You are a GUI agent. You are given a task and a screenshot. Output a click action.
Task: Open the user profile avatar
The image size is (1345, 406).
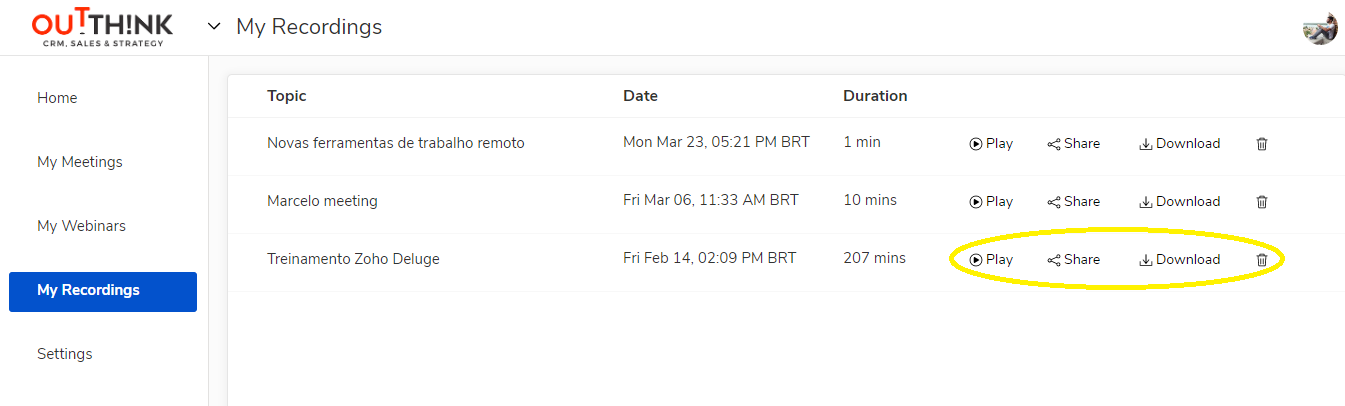(x=1320, y=28)
